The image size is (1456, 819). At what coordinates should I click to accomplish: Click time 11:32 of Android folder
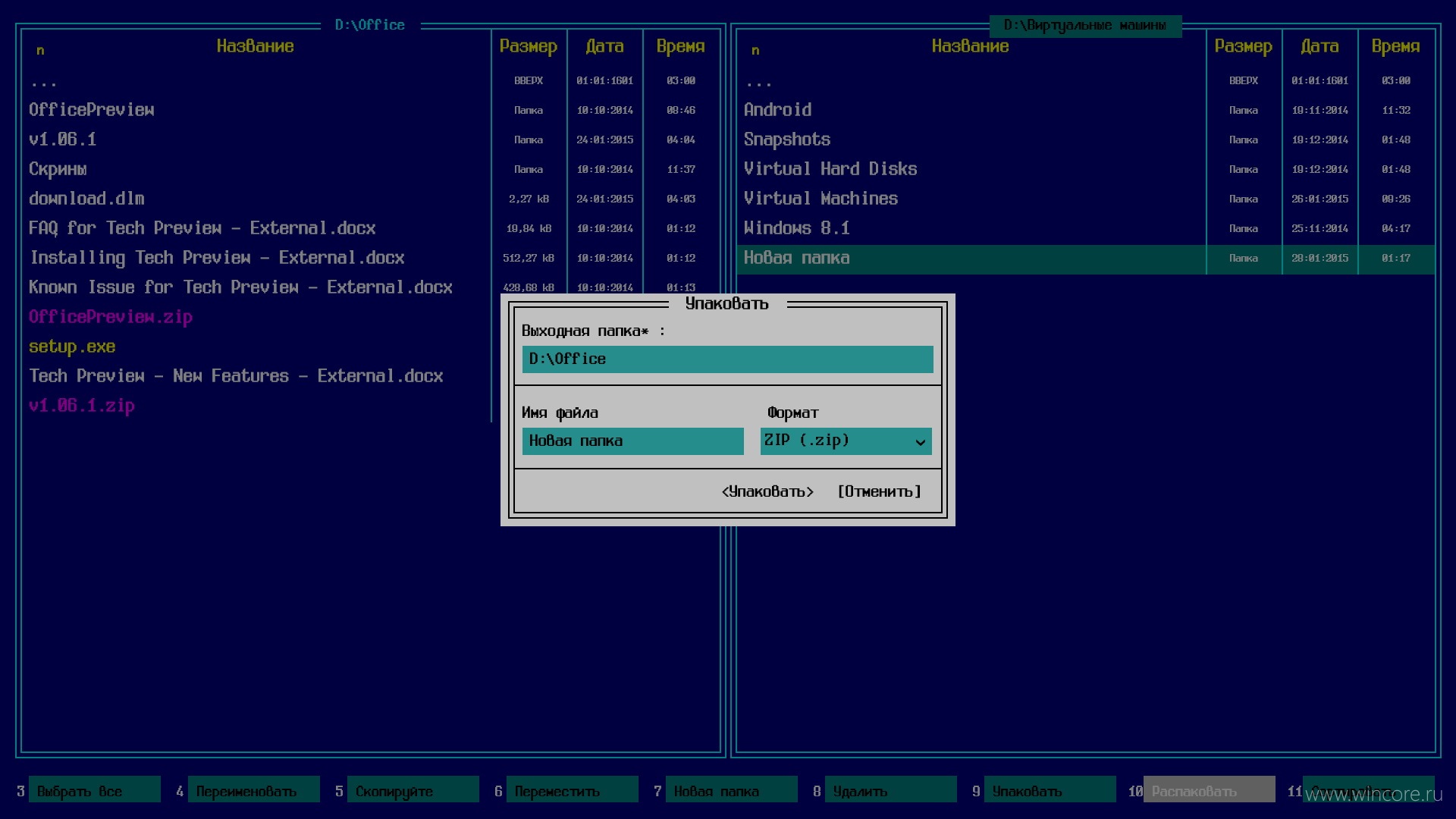[1395, 110]
